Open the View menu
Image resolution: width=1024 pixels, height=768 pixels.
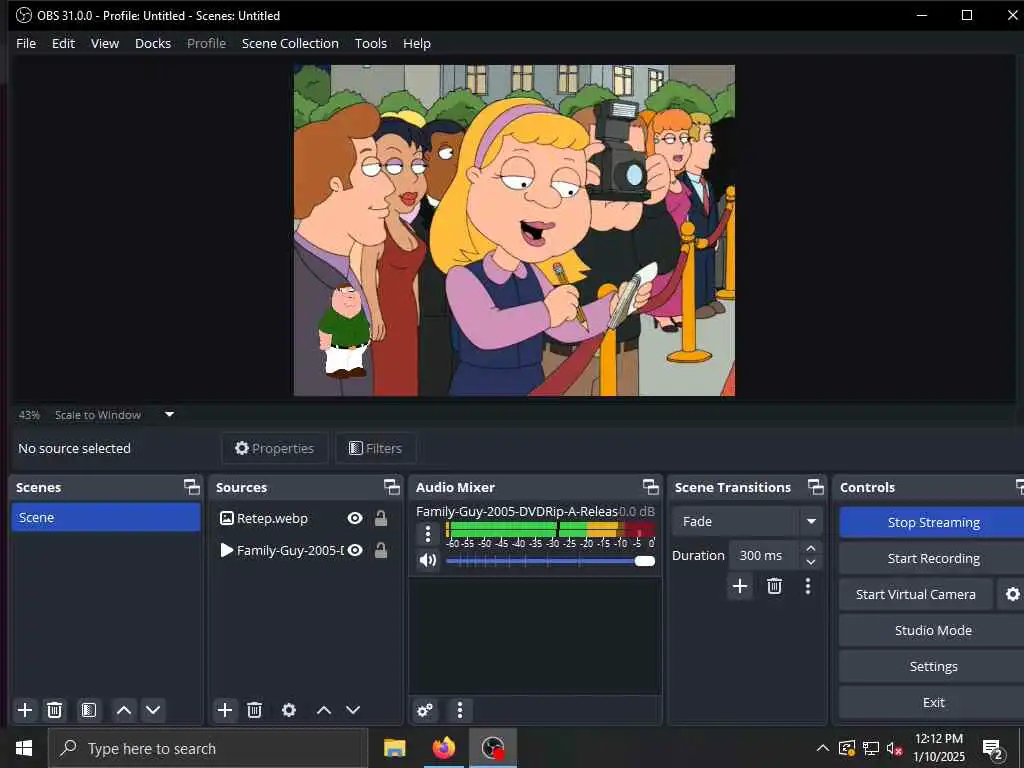point(104,43)
